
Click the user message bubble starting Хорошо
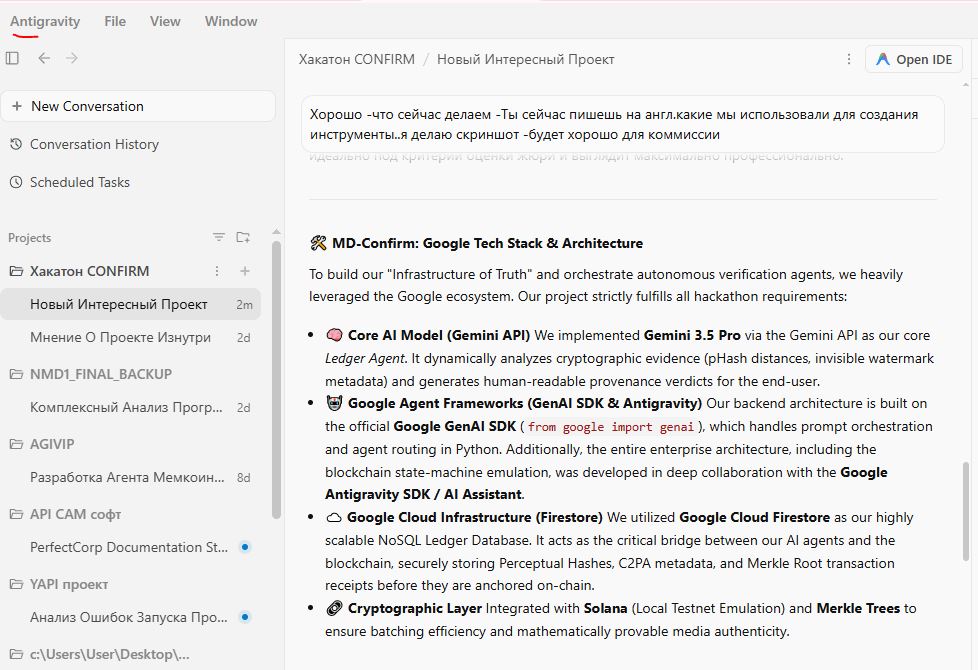(622, 124)
